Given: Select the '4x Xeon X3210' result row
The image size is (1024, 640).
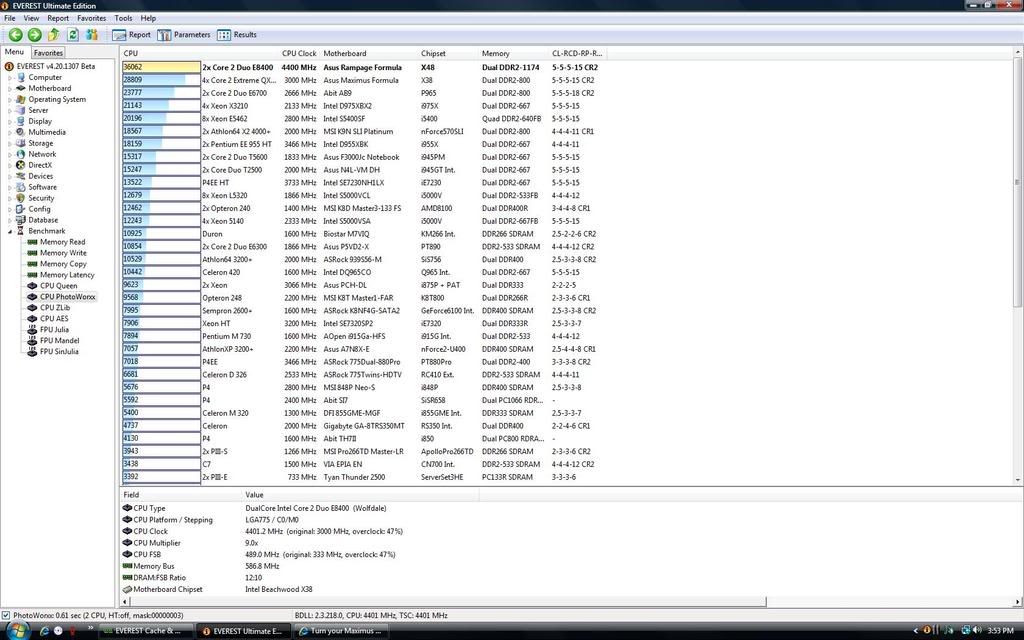Looking at the screenshot, I should [366, 106].
